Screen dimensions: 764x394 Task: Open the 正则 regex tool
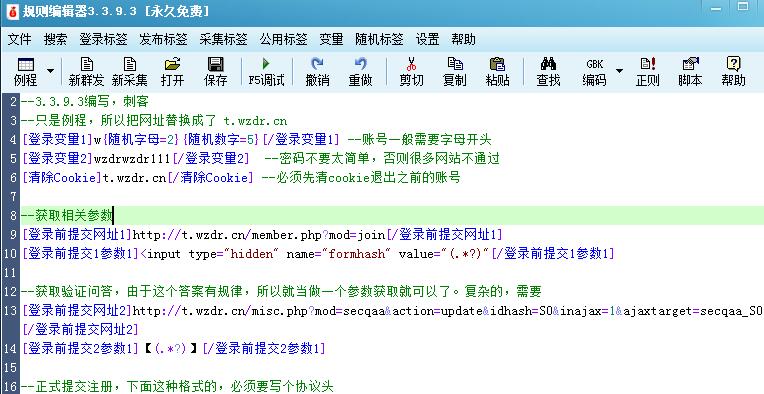point(648,72)
